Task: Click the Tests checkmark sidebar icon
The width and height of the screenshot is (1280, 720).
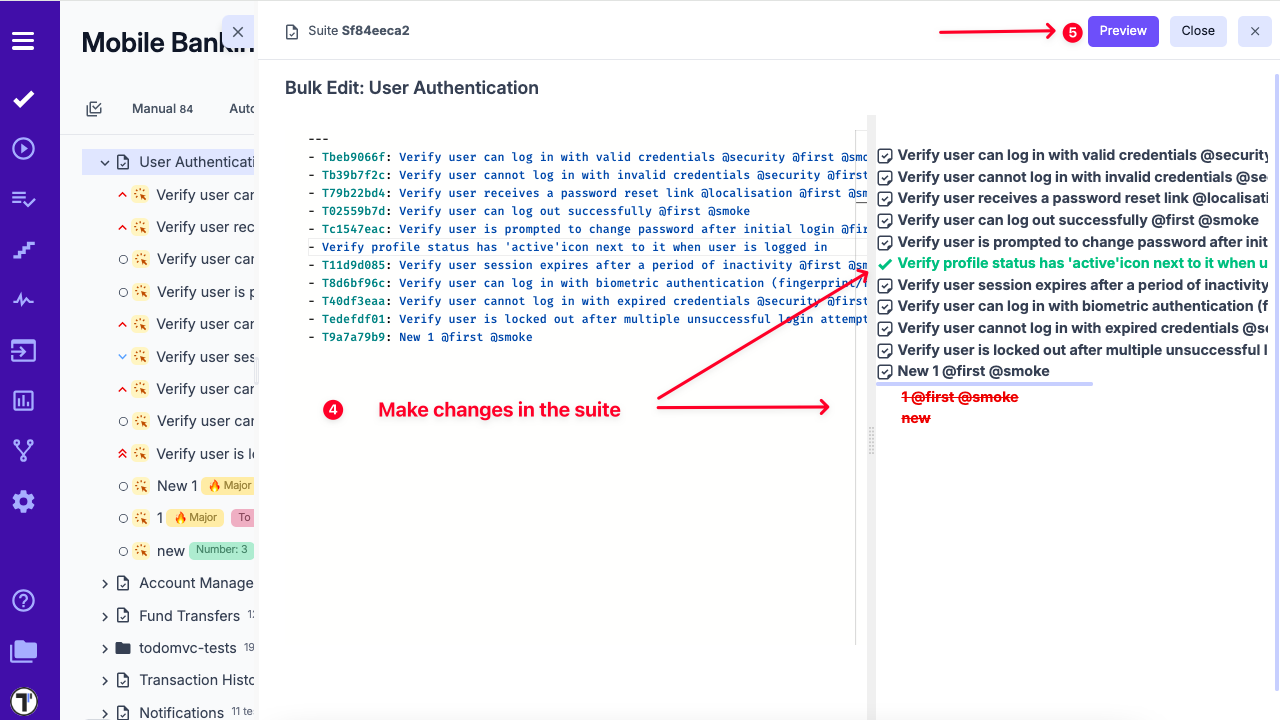Action: [23, 99]
